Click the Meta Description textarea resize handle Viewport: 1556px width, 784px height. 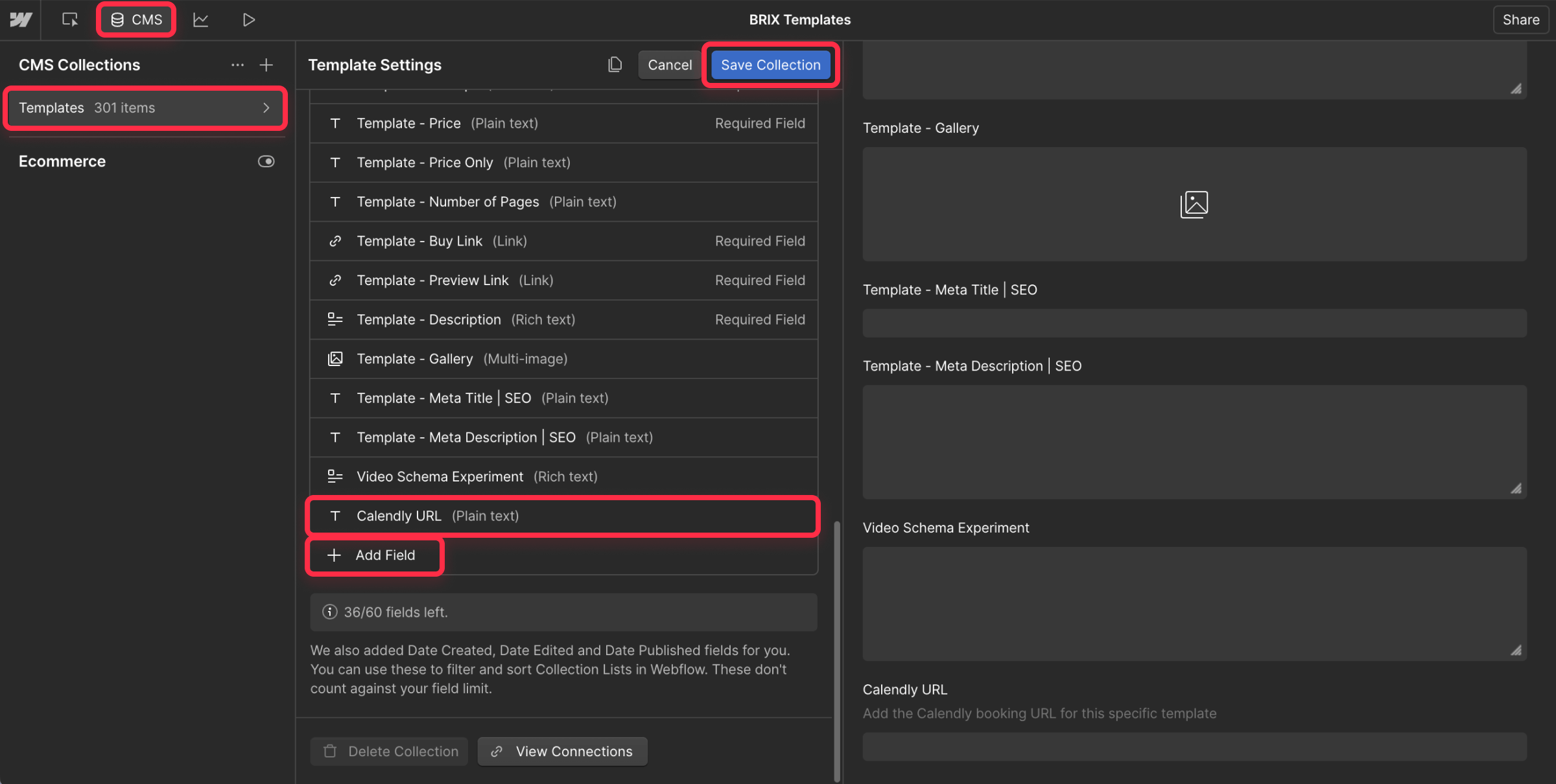click(1516, 489)
